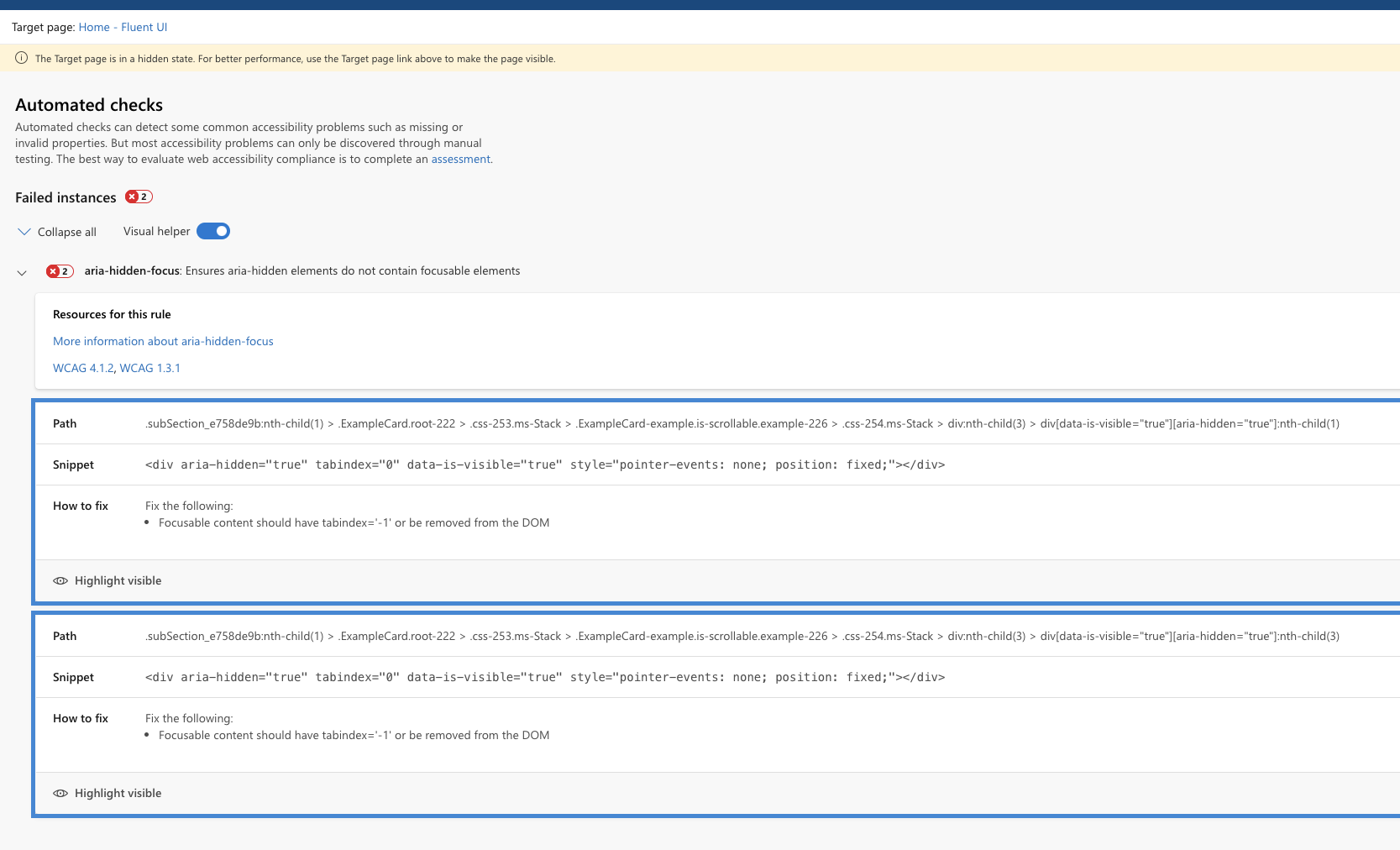Click the circular knob of the Visual helper switch
Viewport: 1400px width, 850px height.
tap(221, 230)
